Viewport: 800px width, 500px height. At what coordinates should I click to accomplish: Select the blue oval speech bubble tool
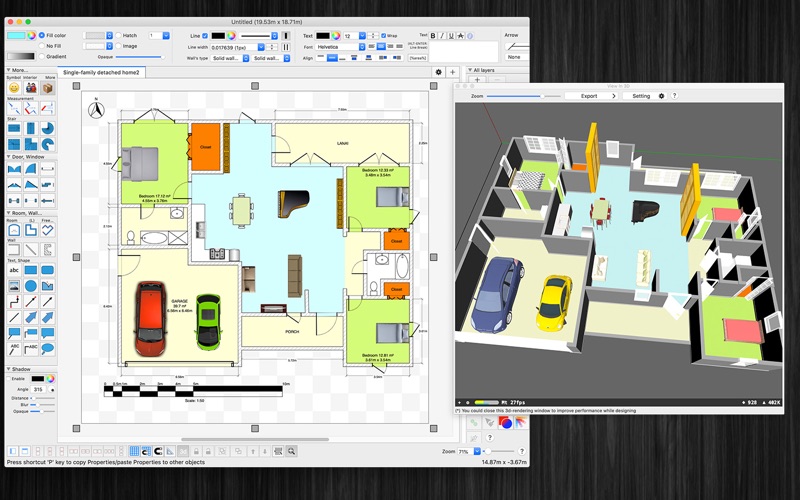click(x=48, y=349)
